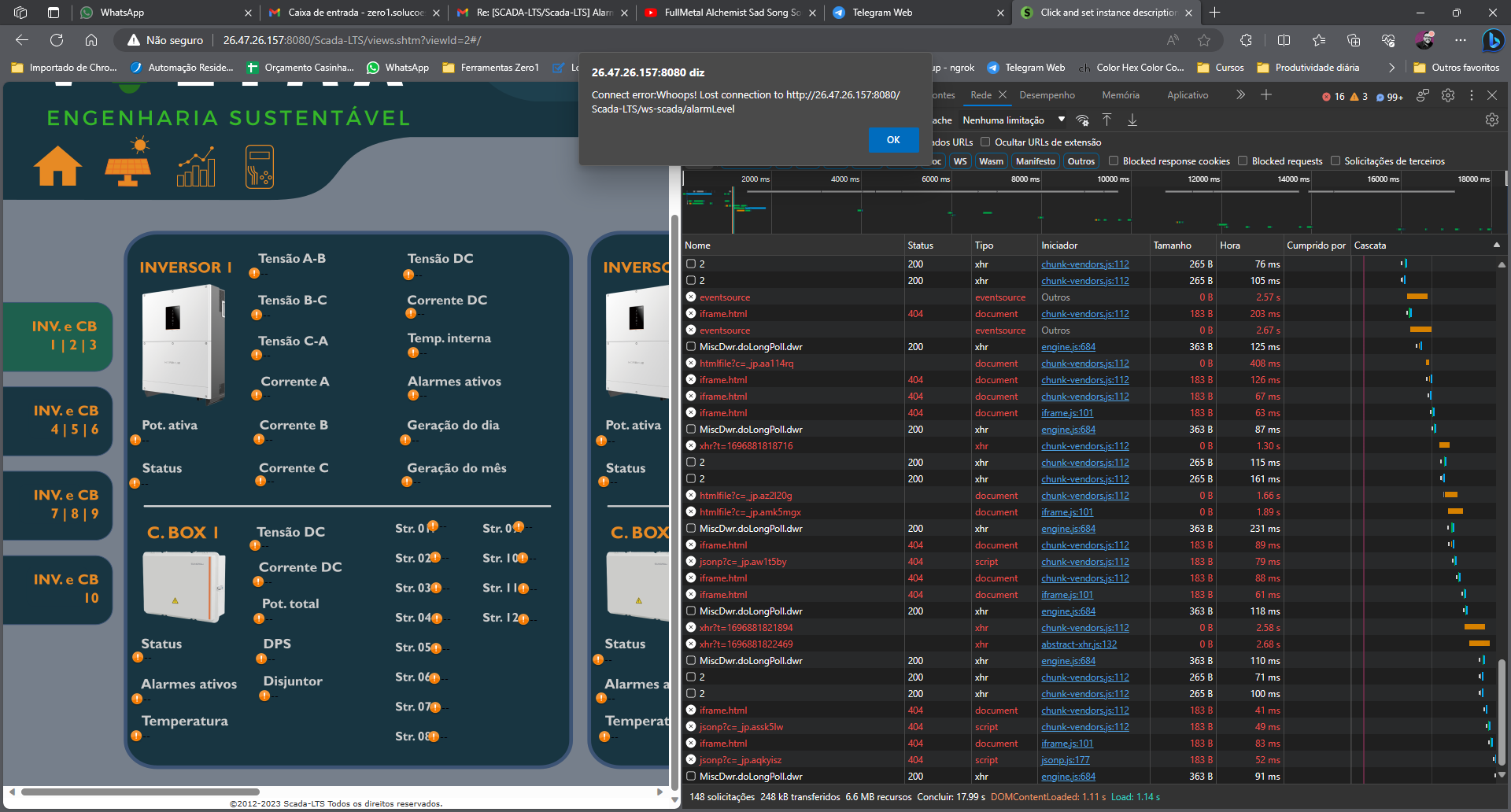Check the 'Blocked requests' checkbox

pos(1242,161)
